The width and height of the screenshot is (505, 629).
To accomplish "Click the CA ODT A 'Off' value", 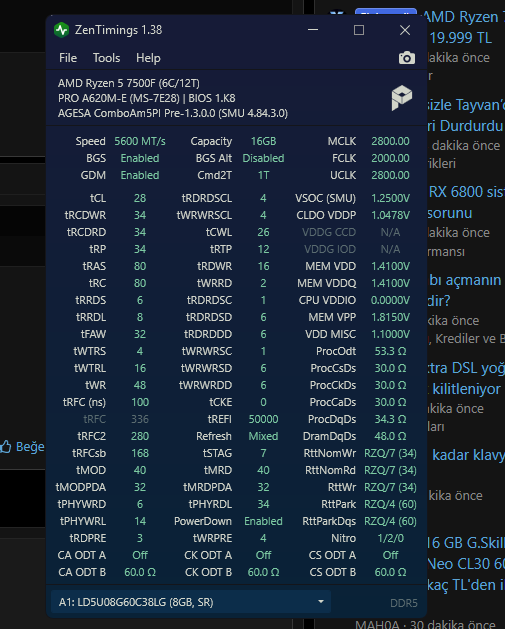I will point(140,555).
